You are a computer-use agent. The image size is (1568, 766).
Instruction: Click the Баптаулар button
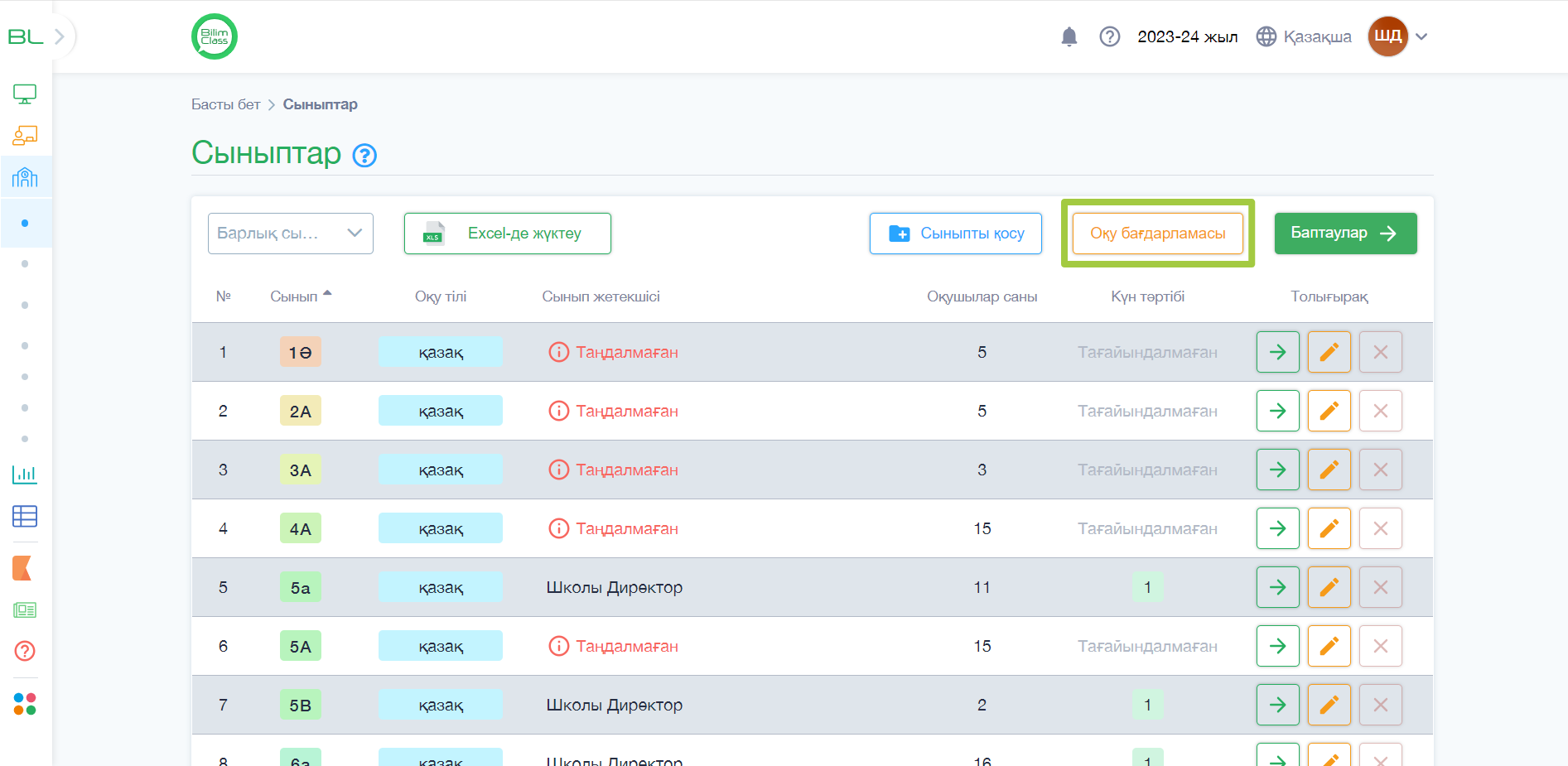[1345, 234]
